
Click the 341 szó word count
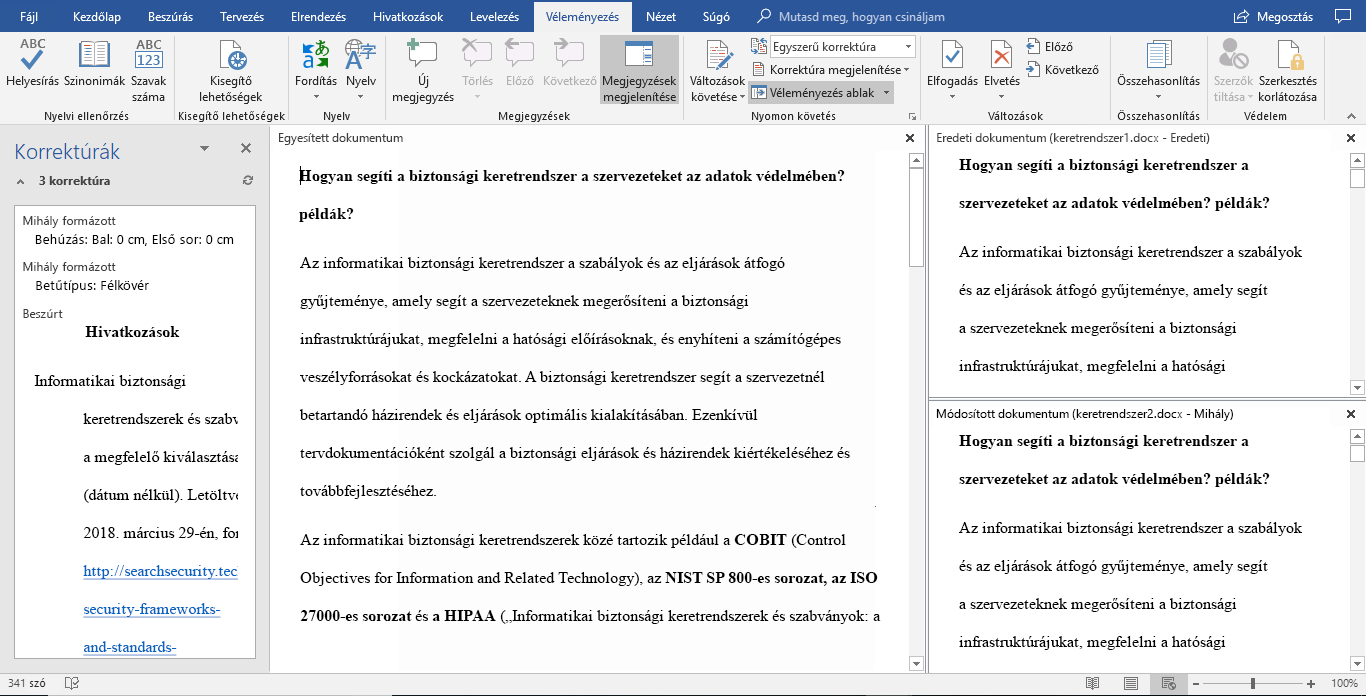tap(25, 683)
